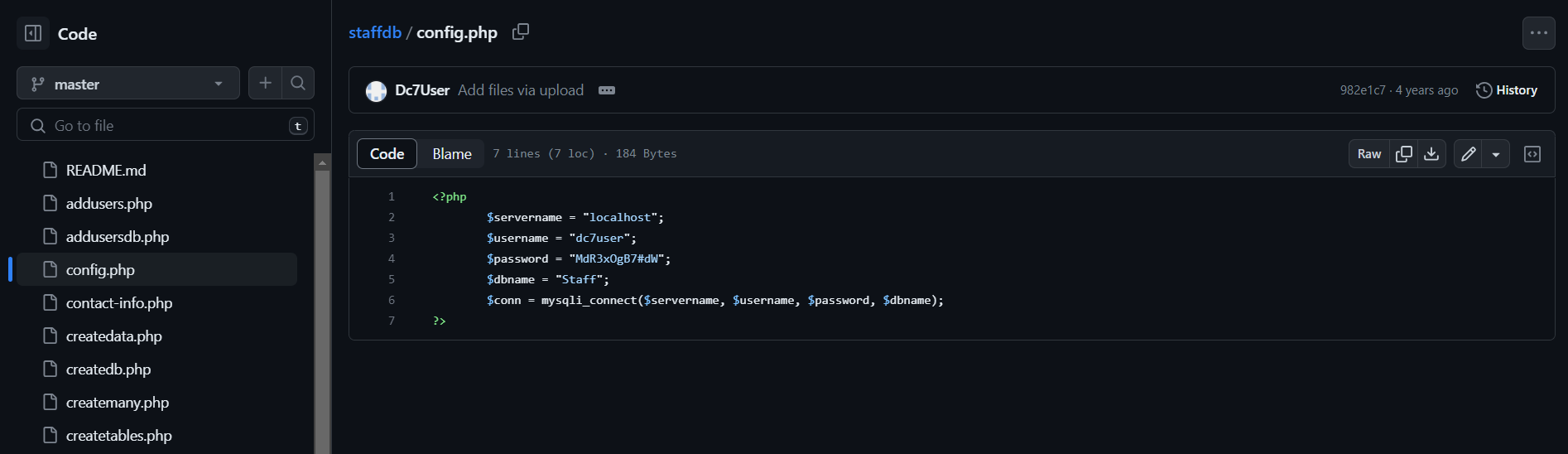Open README.md in the file tree

106,171
